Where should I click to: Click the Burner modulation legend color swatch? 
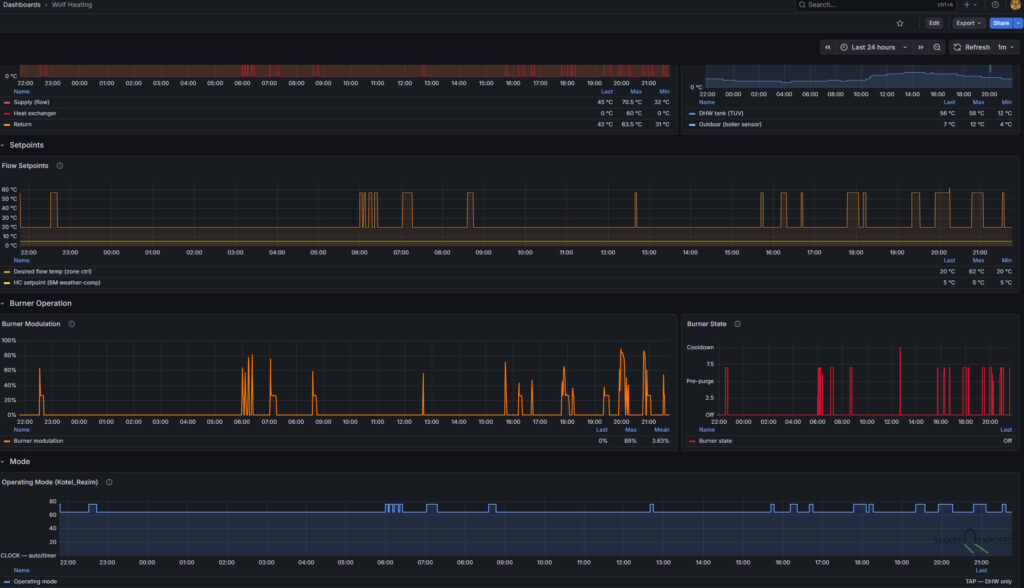coord(7,441)
